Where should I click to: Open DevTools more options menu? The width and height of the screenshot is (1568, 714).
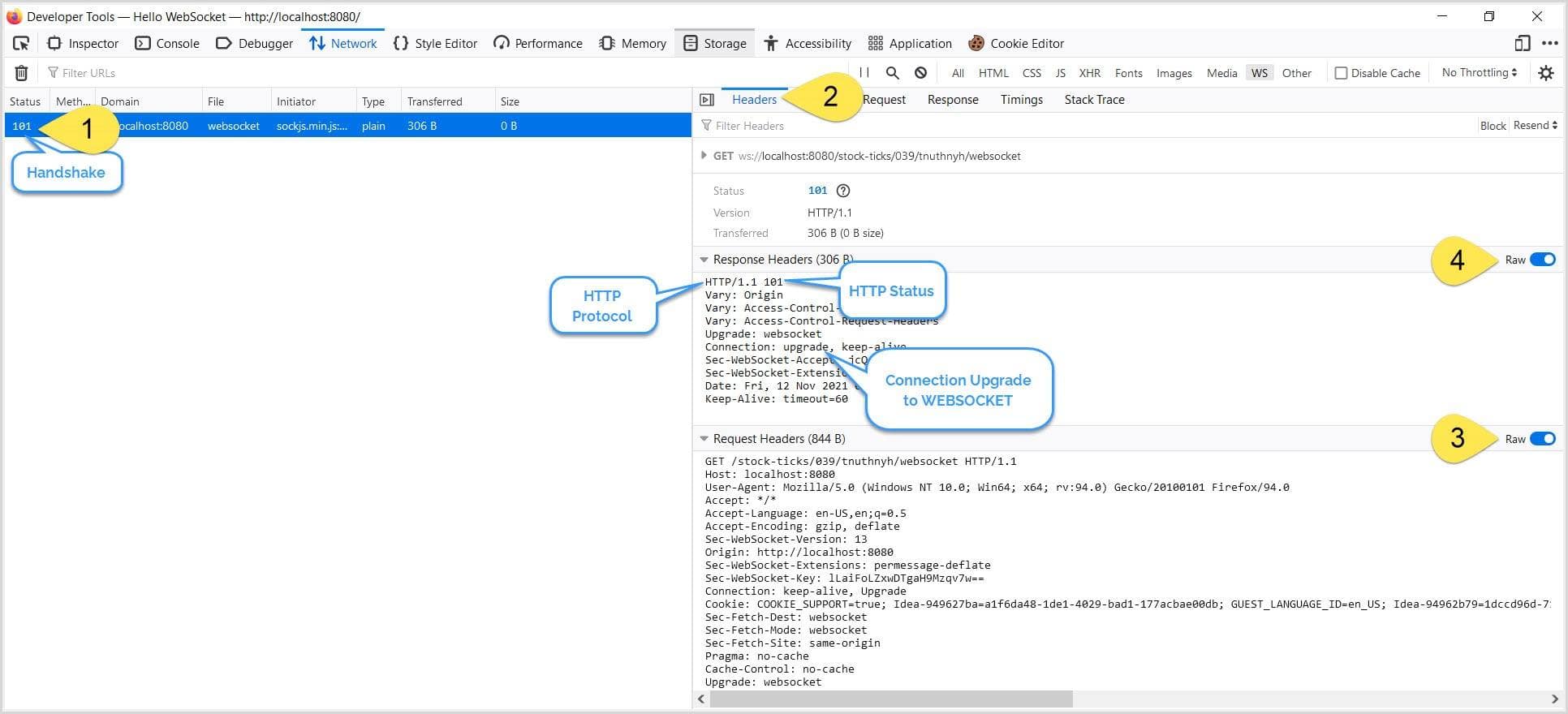point(1549,44)
